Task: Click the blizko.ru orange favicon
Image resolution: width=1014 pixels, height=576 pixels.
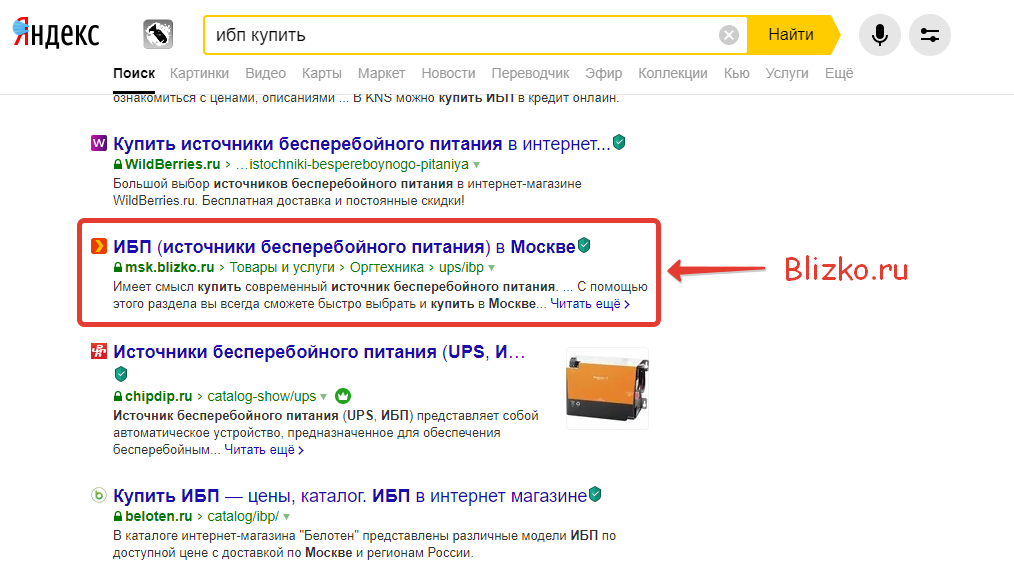Action: [x=98, y=246]
